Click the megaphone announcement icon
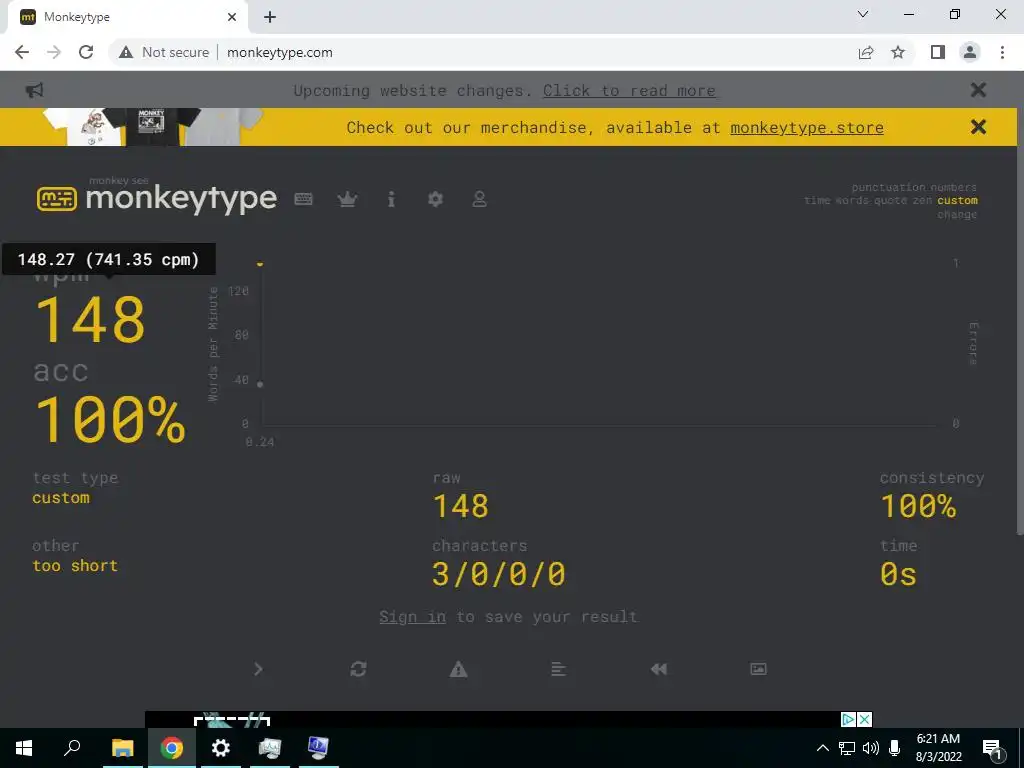The height and width of the screenshot is (768, 1024). point(34,90)
